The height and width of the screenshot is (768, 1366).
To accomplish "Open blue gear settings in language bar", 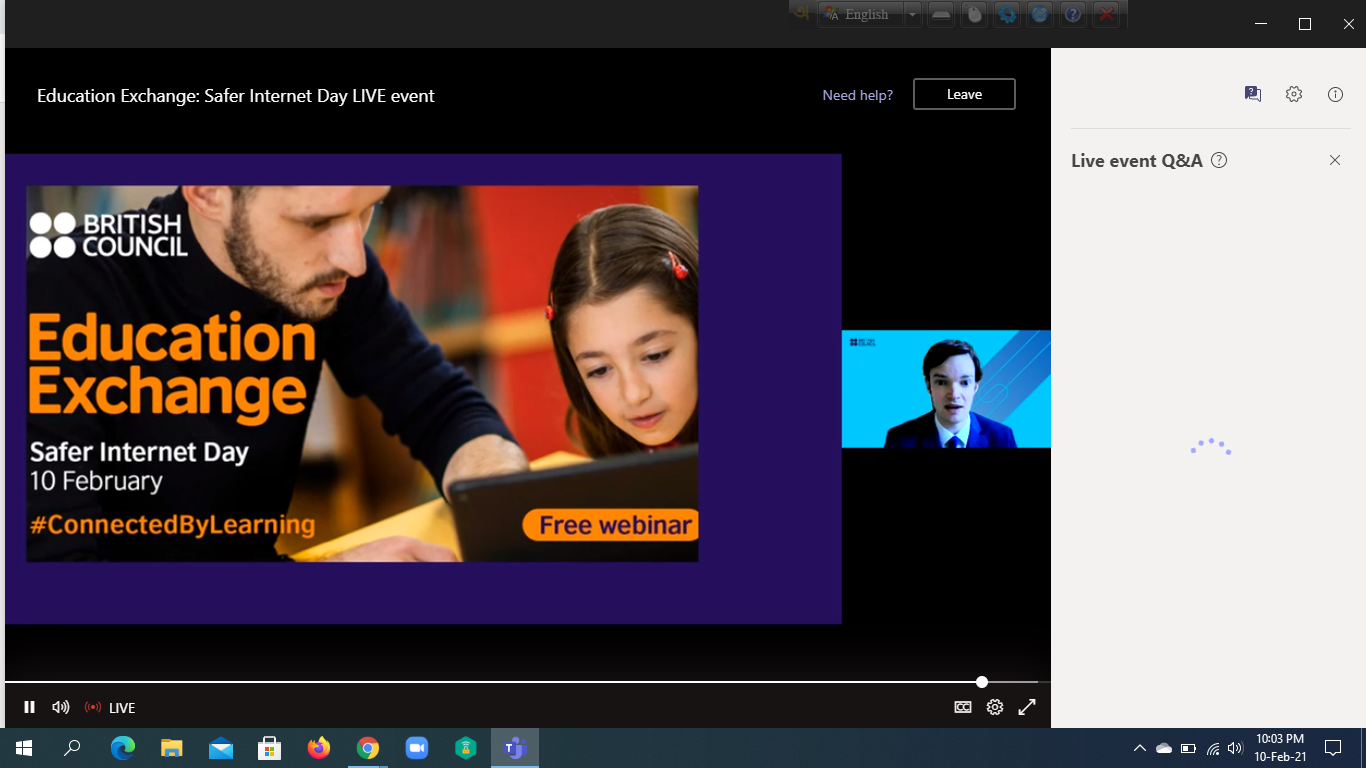I will pos(1007,14).
